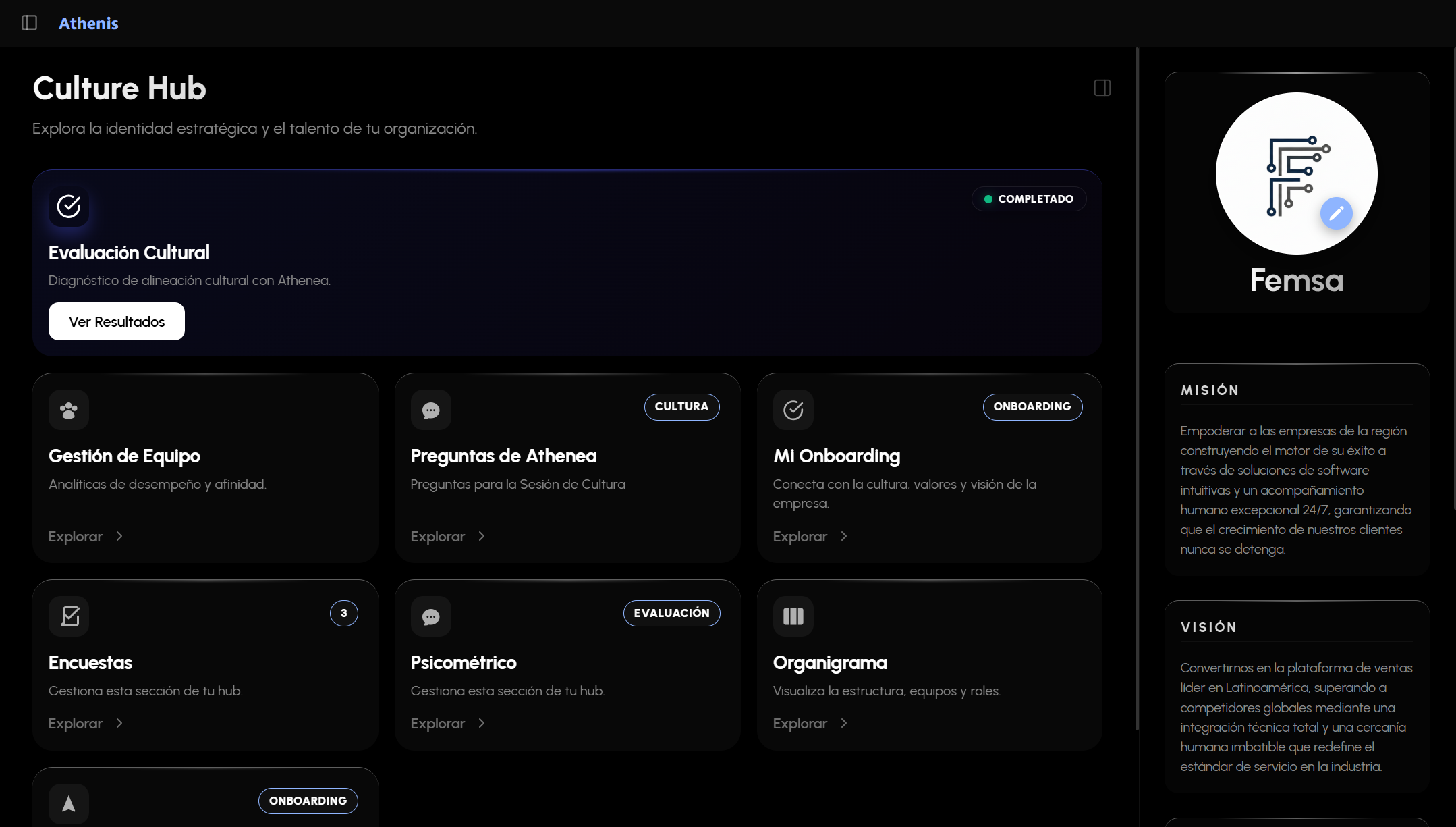This screenshot has height=827, width=1456.
Task: Click the right panel vertical scrollbar
Action: [x=1454, y=277]
